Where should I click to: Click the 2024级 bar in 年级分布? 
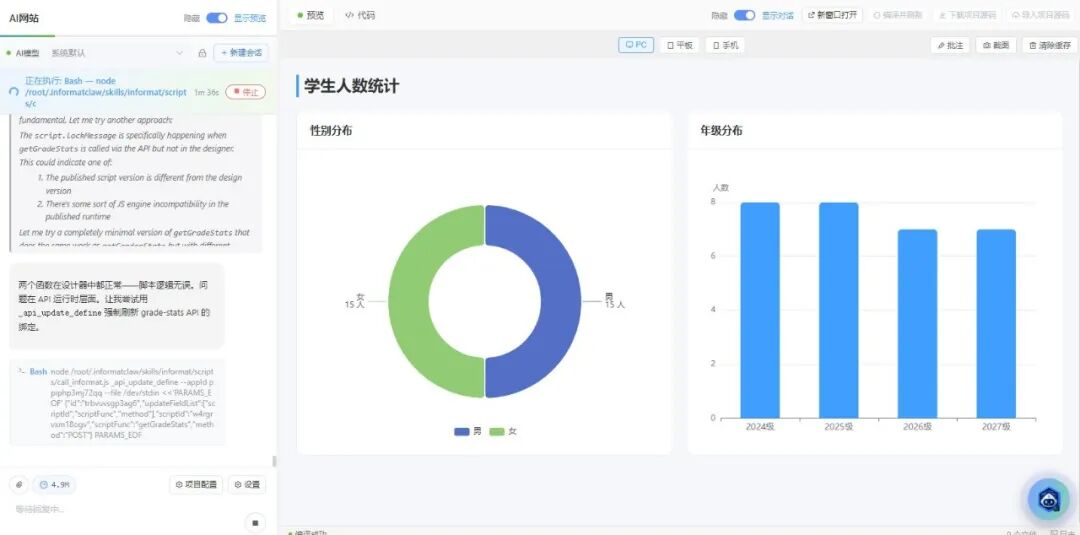(x=760, y=310)
